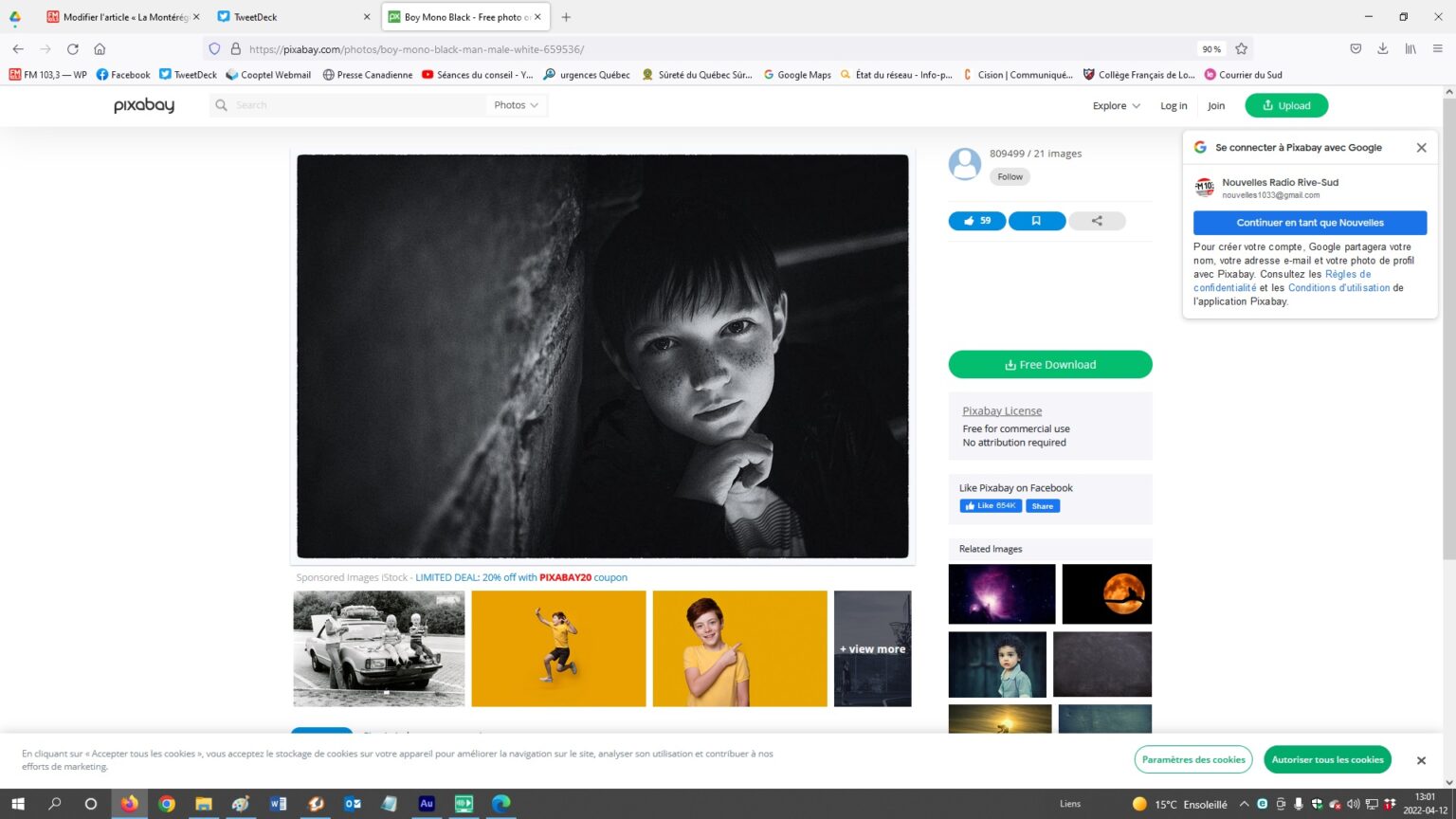Bookmark this photo with the bookmark icon
Image resolution: width=1456 pixels, height=819 pixels.
[x=1036, y=221]
